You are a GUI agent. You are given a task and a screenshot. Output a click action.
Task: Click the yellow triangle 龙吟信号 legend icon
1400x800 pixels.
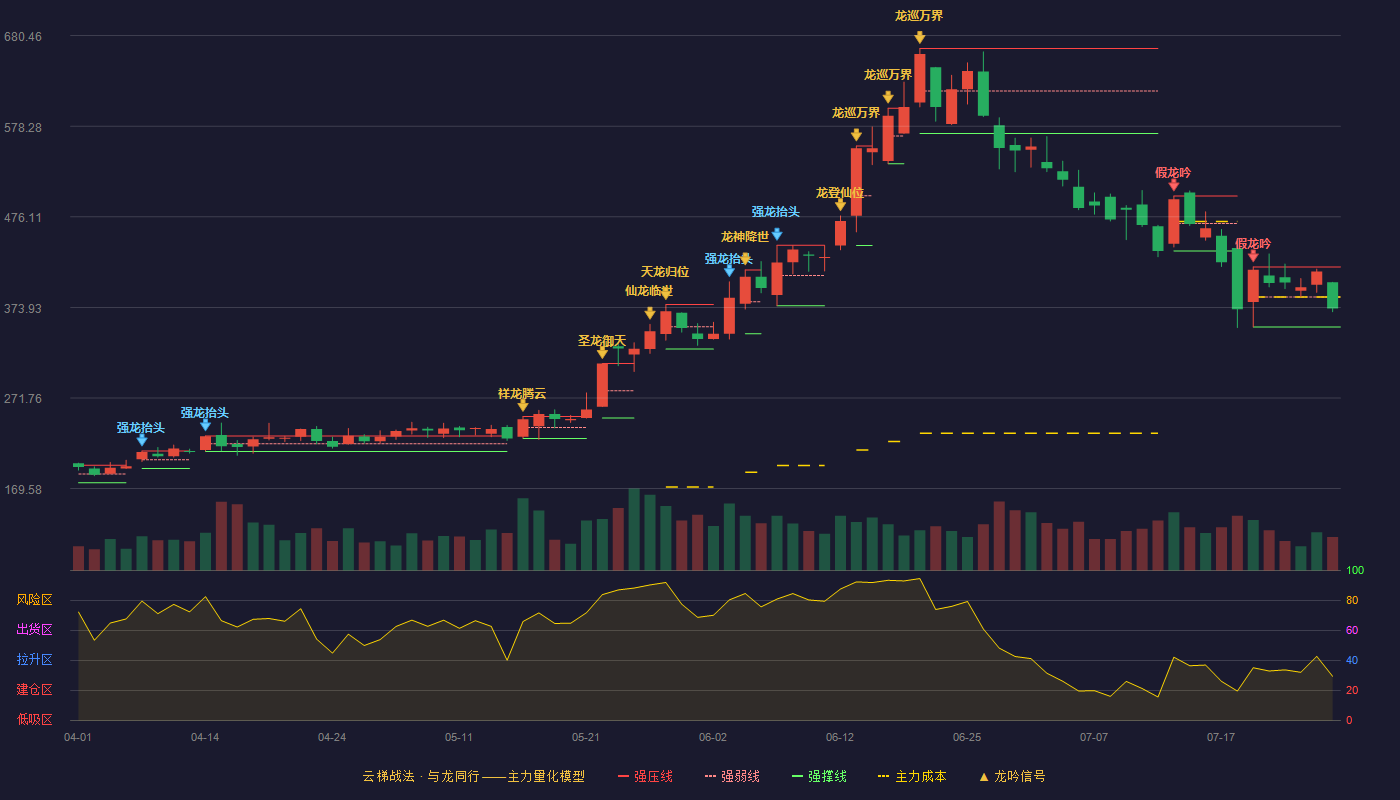[983, 776]
